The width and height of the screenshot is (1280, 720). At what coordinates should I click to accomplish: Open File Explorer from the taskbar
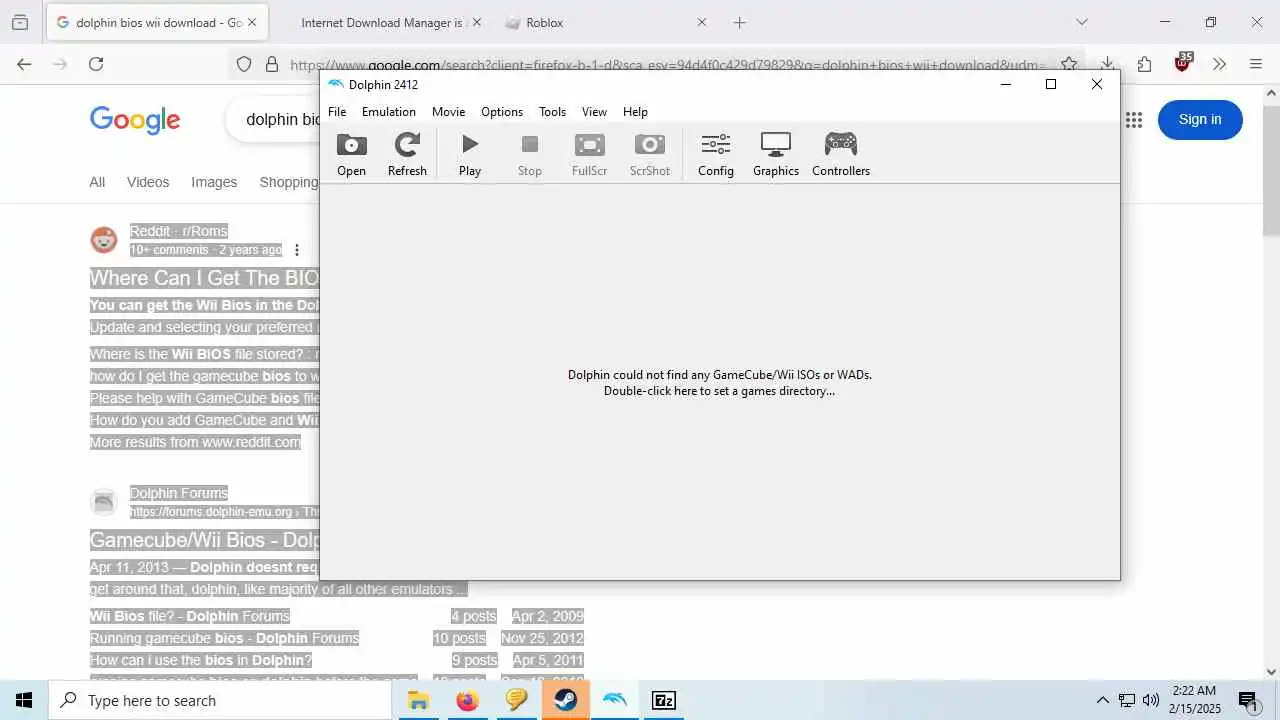point(418,700)
